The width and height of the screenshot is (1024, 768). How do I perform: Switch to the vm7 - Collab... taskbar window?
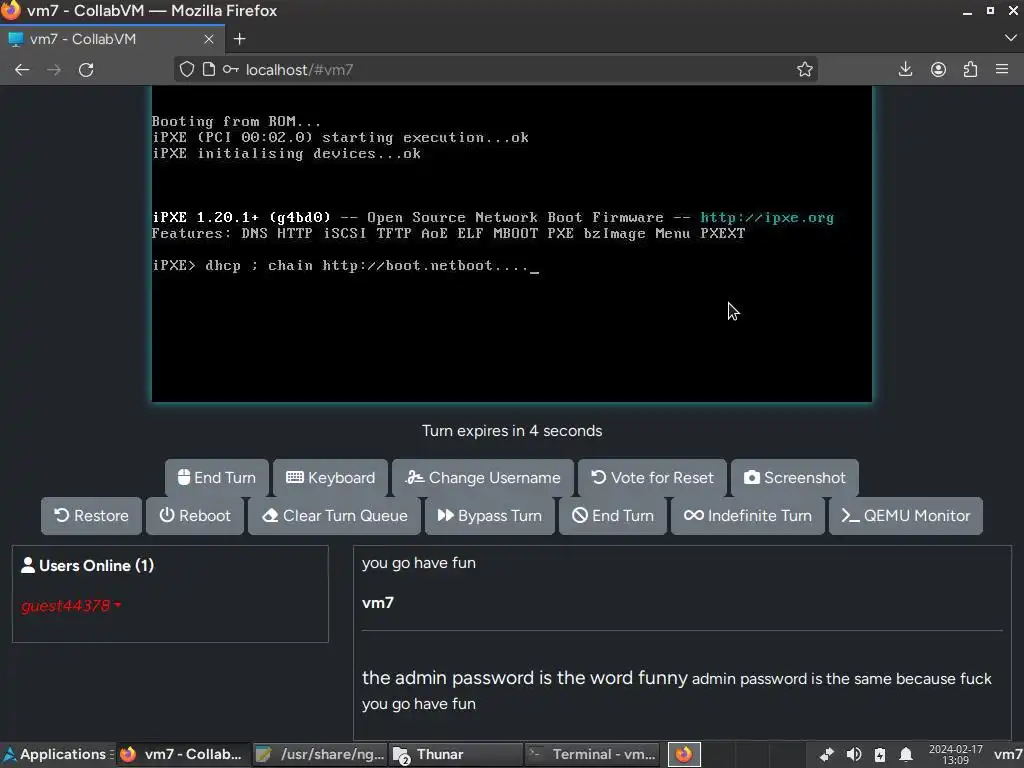pos(184,754)
